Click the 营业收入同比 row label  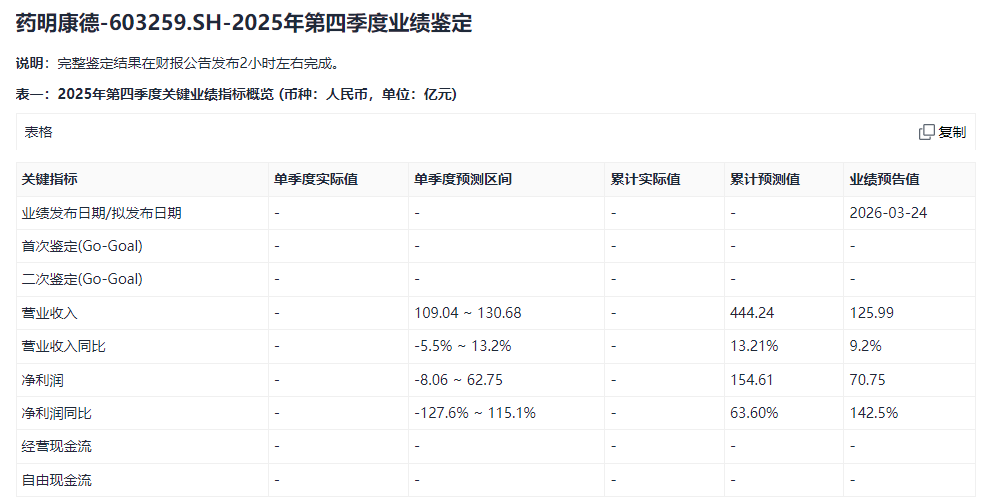(x=63, y=346)
